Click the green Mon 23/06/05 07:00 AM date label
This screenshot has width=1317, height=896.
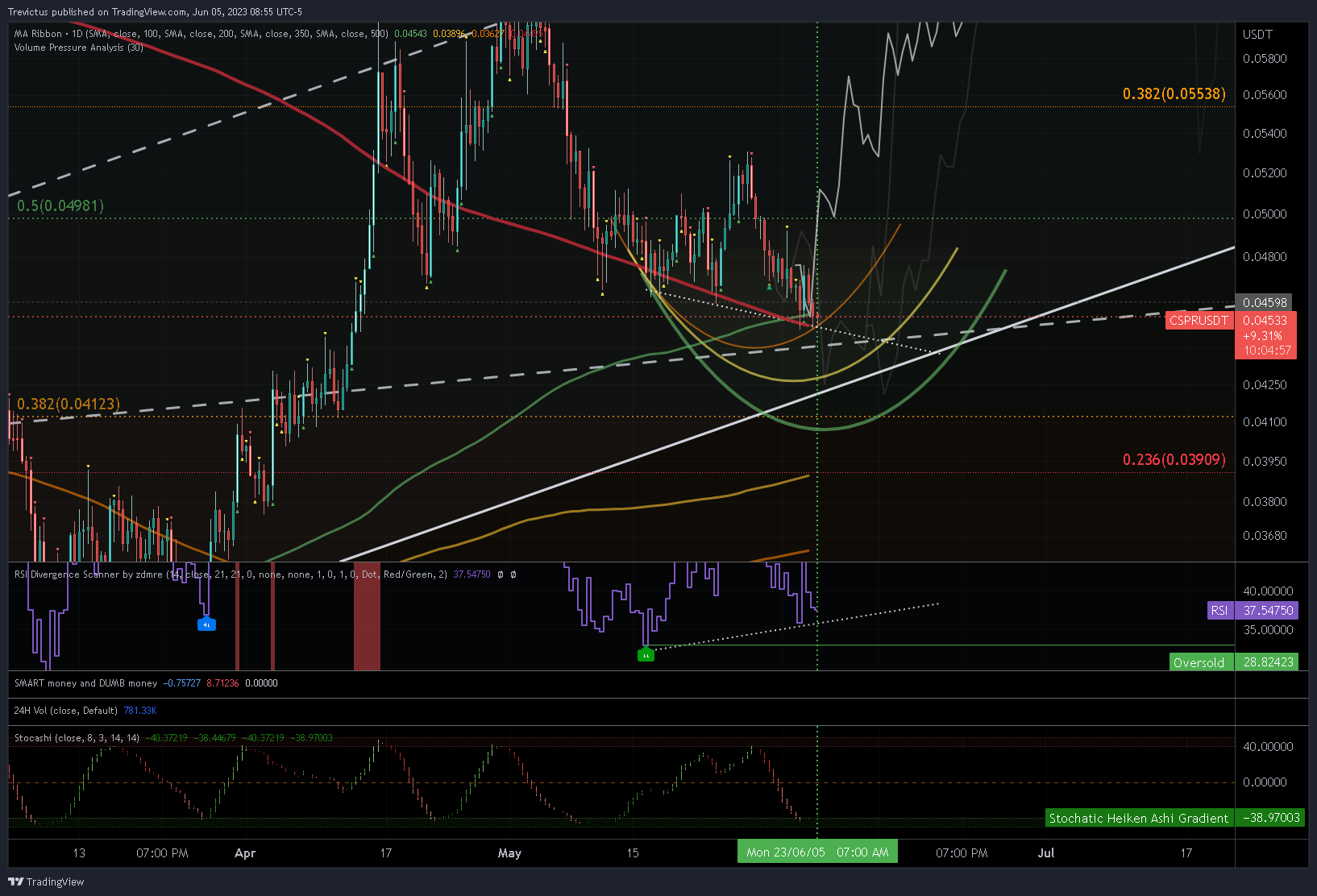pyautogui.click(x=817, y=852)
